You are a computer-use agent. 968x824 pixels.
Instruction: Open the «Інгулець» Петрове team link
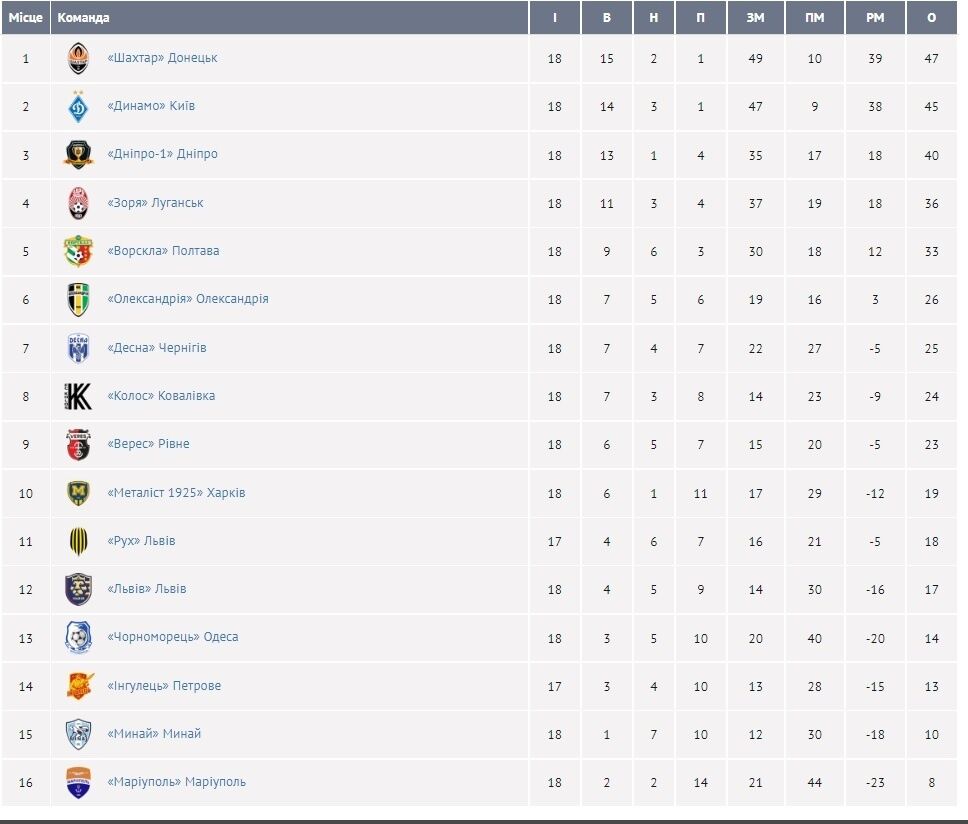164,686
